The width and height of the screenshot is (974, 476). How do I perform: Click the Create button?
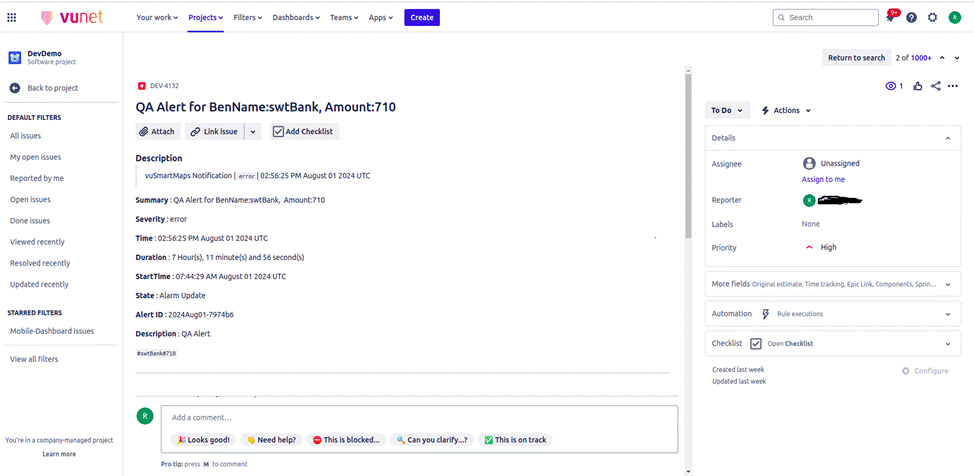tap(421, 17)
